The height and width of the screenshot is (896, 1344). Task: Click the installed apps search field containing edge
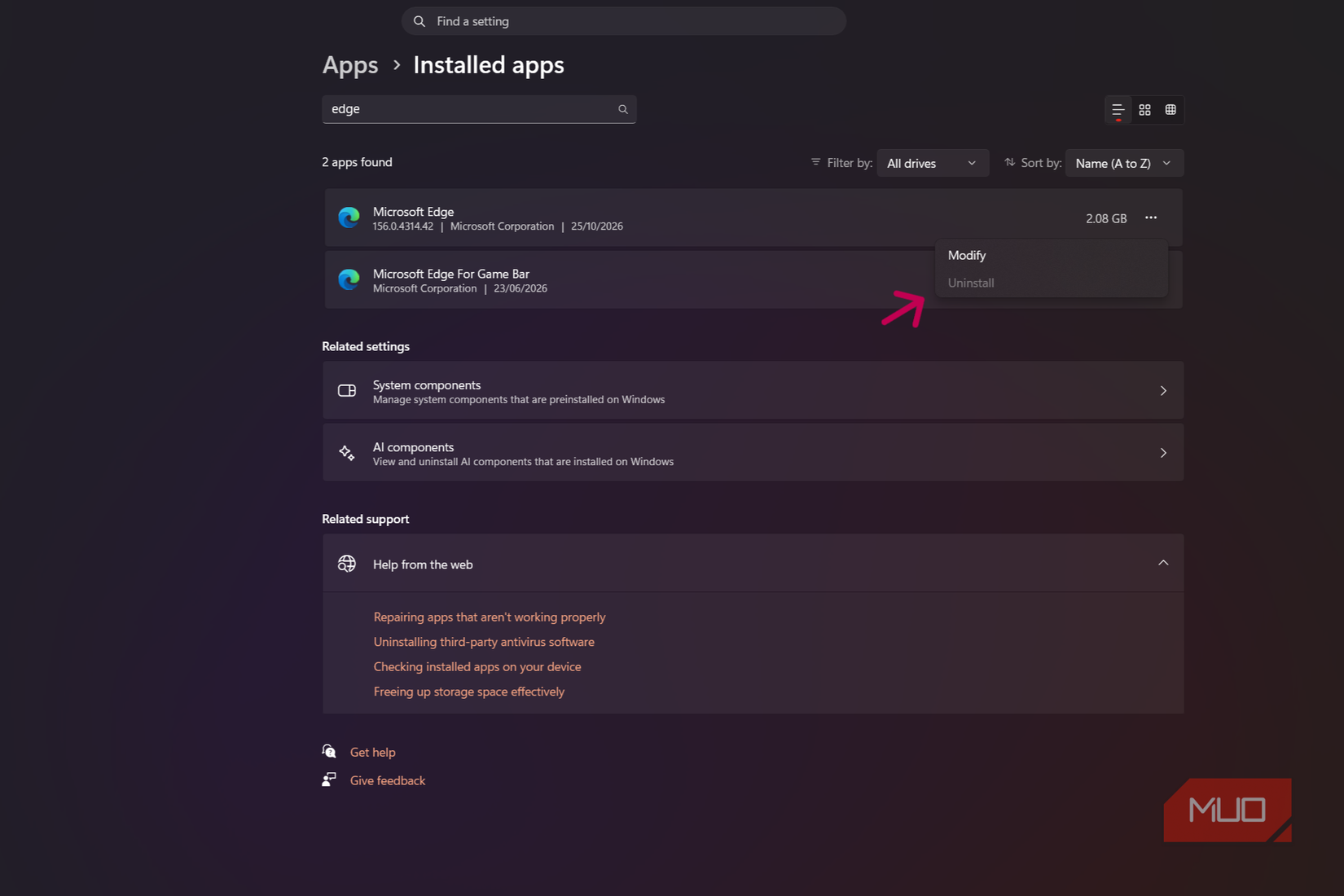(479, 109)
